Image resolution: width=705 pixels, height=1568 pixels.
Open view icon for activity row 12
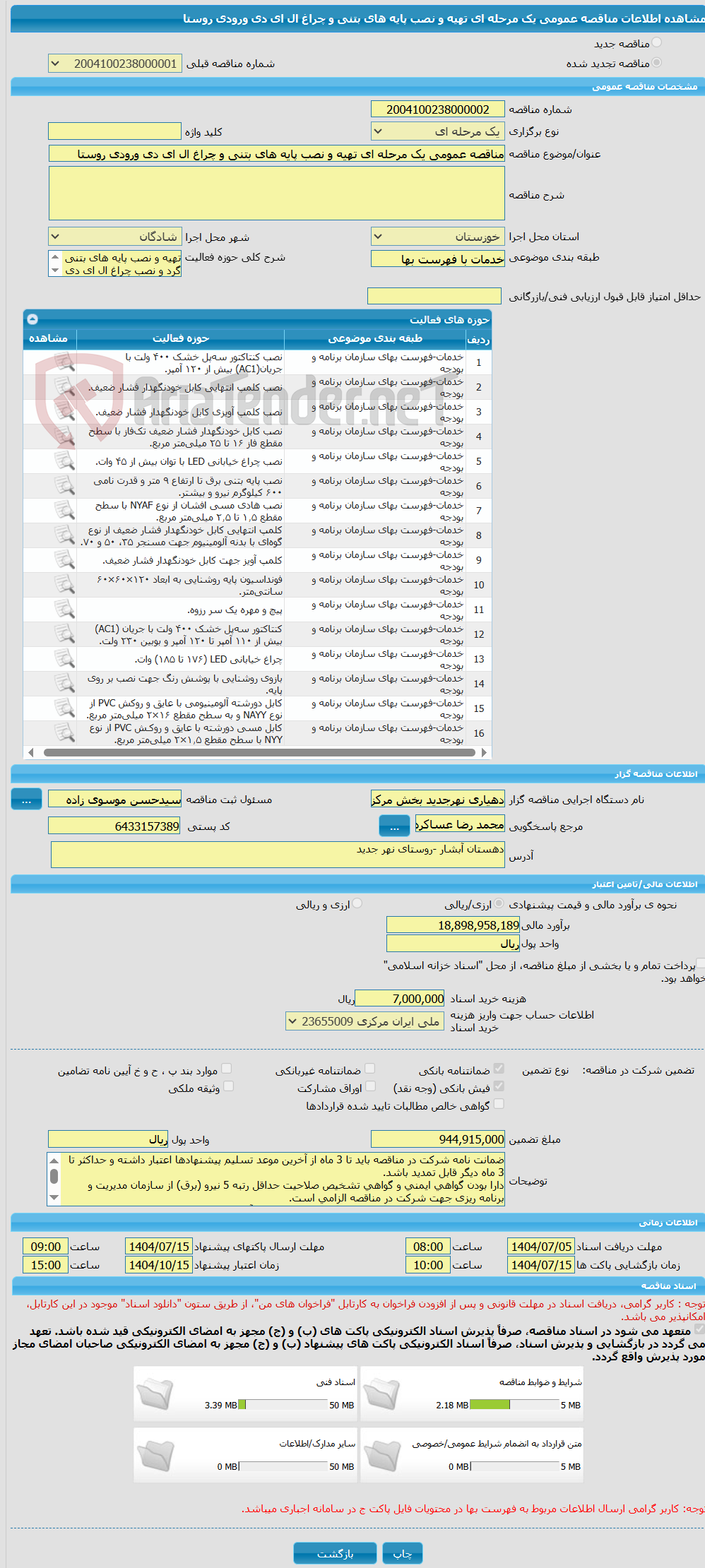[64, 634]
